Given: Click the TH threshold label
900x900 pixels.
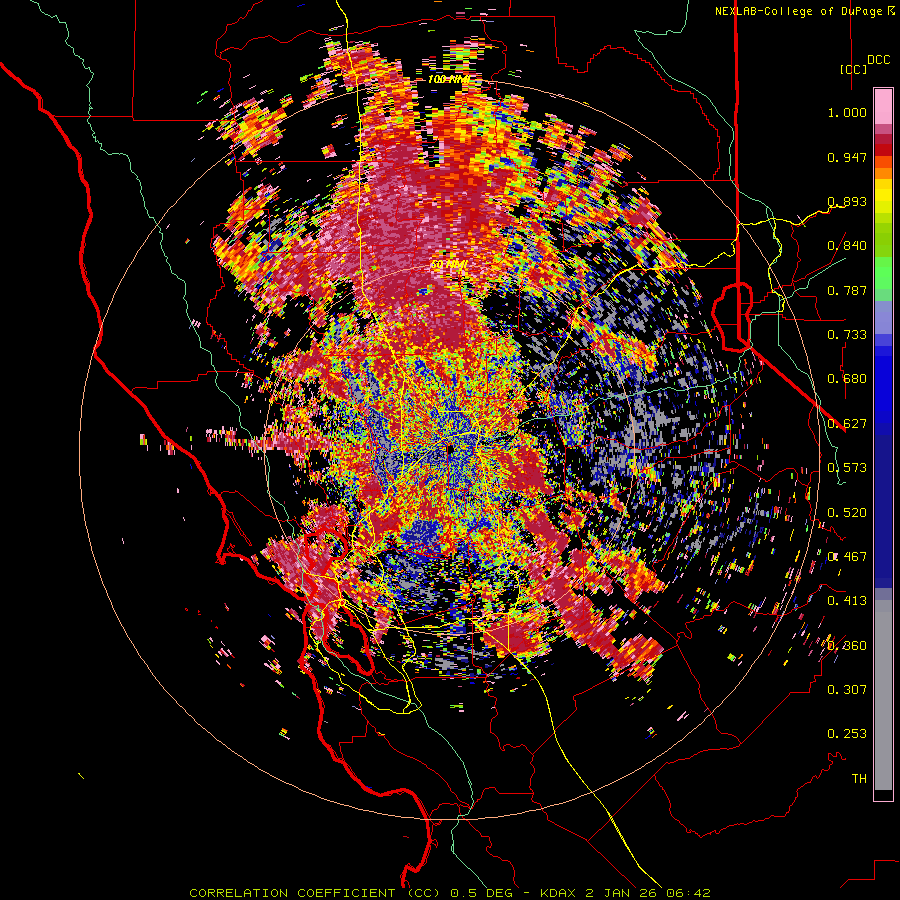Looking at the screenshot, I should tap(859, 779).
